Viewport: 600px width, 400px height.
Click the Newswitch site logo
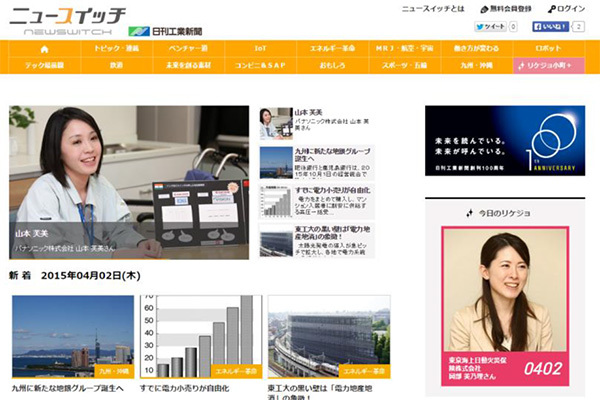[x=67, y=21]
